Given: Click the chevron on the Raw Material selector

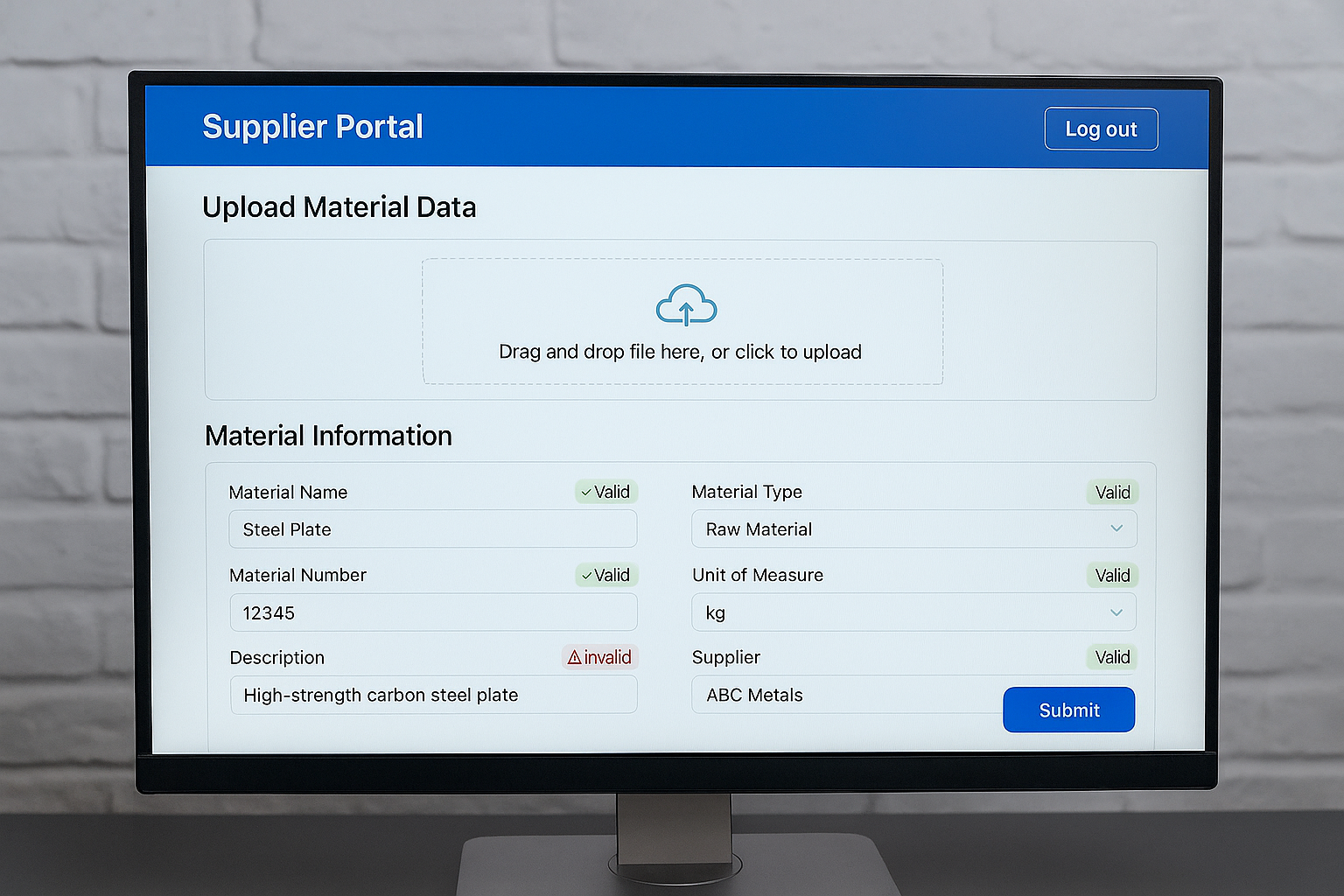Looking at the screenshot, I should tap(1116, 528).
